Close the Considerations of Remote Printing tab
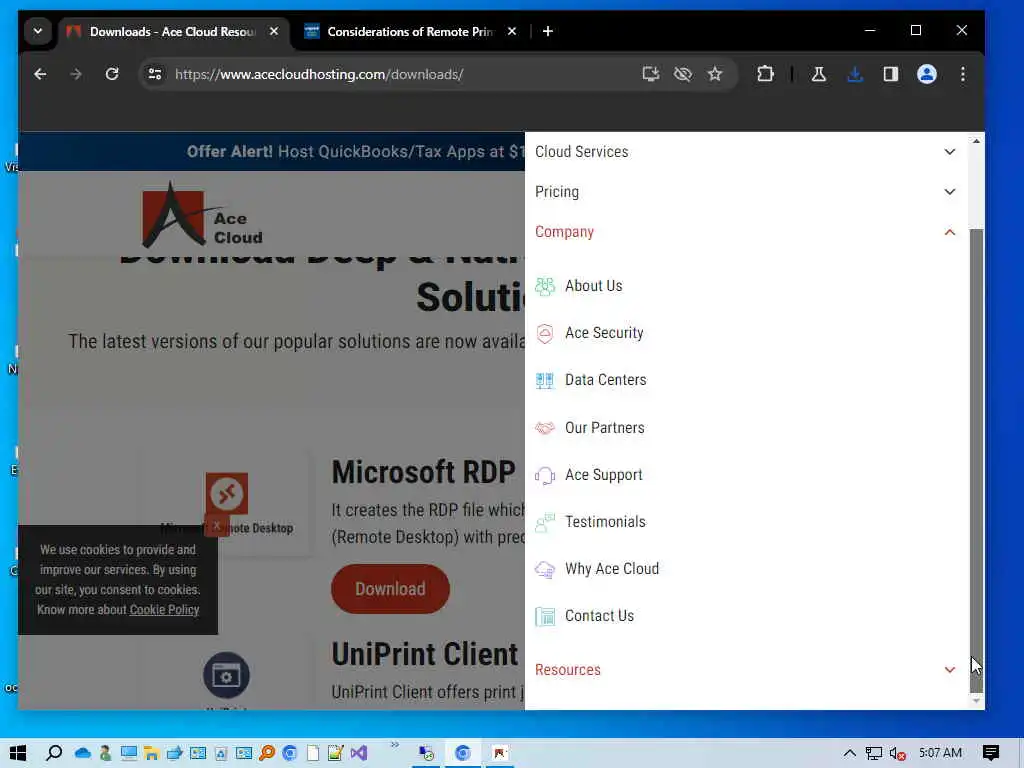 512,31
